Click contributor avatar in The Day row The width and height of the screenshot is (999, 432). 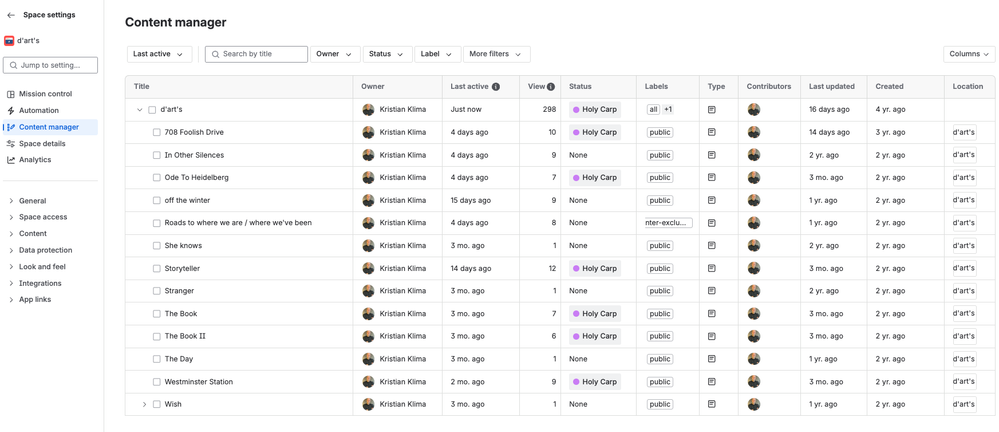754,359
